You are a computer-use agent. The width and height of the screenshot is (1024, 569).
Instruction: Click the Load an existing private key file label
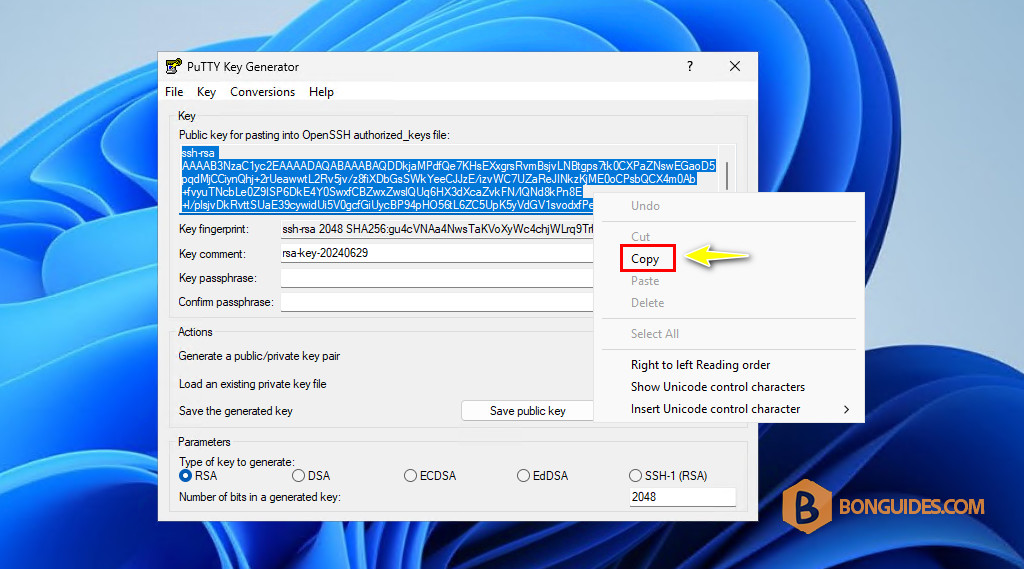point(253,384)
